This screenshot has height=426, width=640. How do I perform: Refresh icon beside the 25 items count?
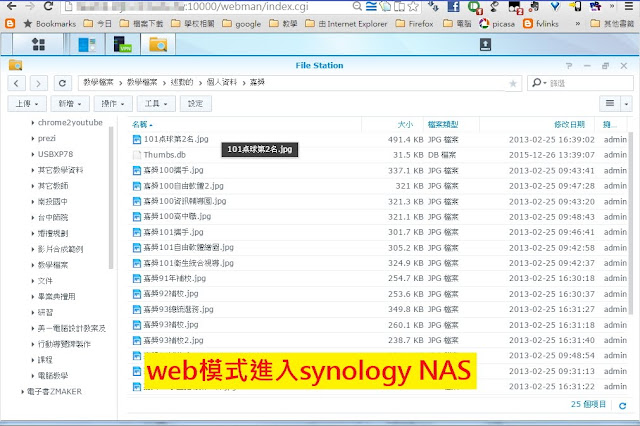(622, 405)
